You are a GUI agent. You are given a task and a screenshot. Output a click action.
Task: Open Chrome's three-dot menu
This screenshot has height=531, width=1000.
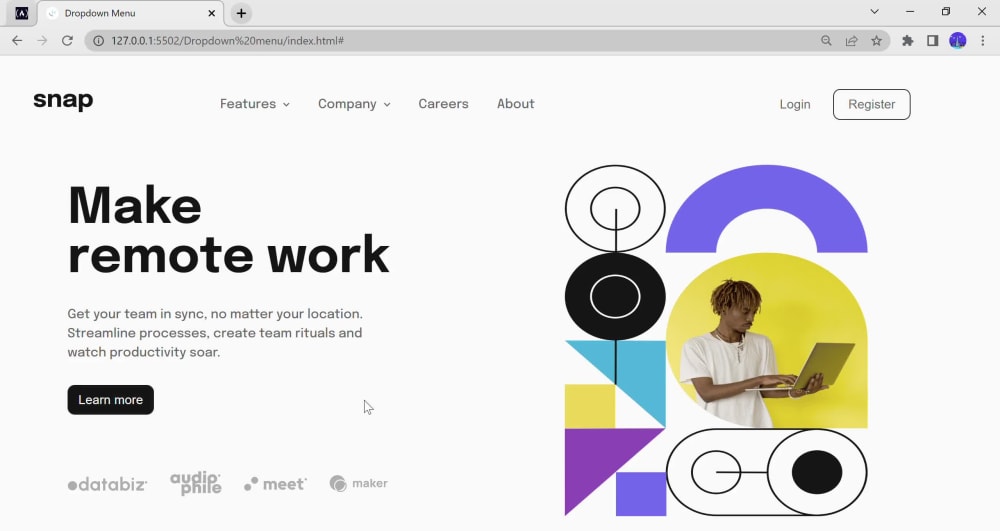[x=983, y=41]
